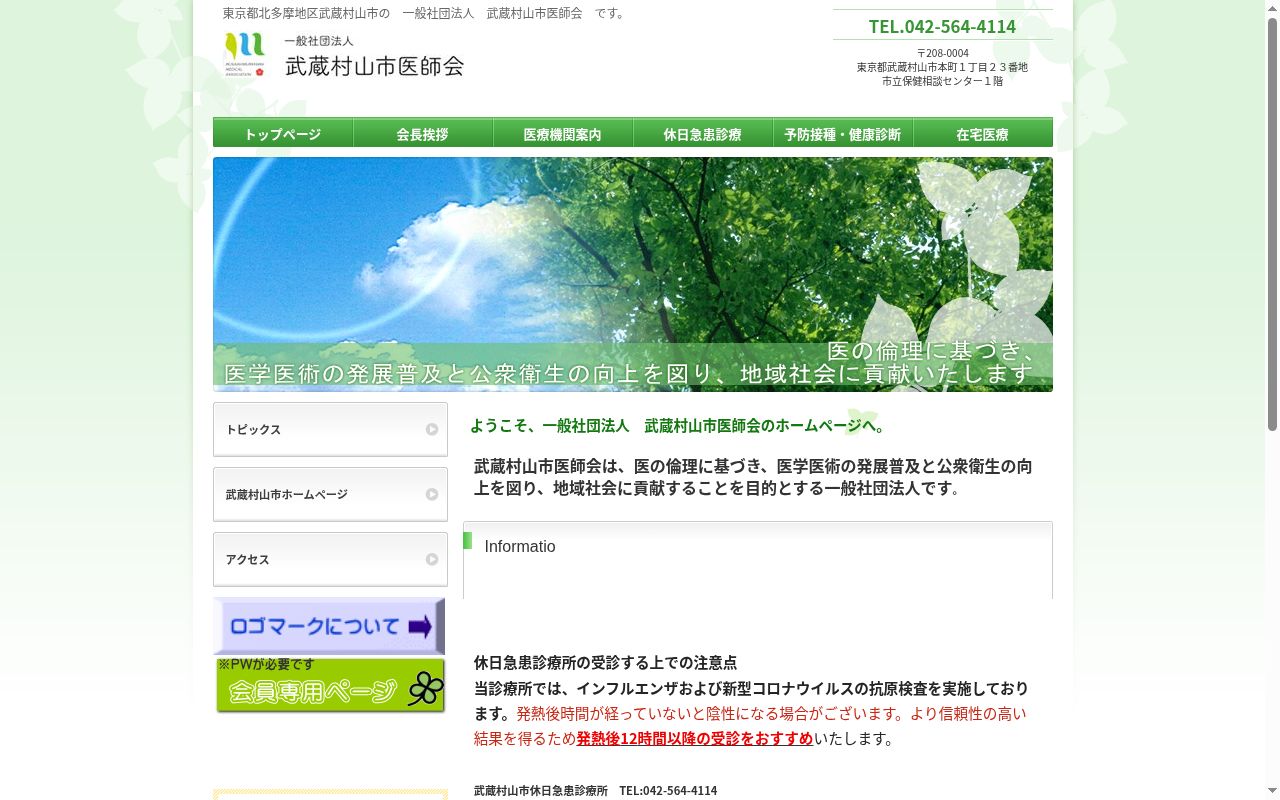
Task: Open the トピックス sidebar button
Action: [330, 429]
